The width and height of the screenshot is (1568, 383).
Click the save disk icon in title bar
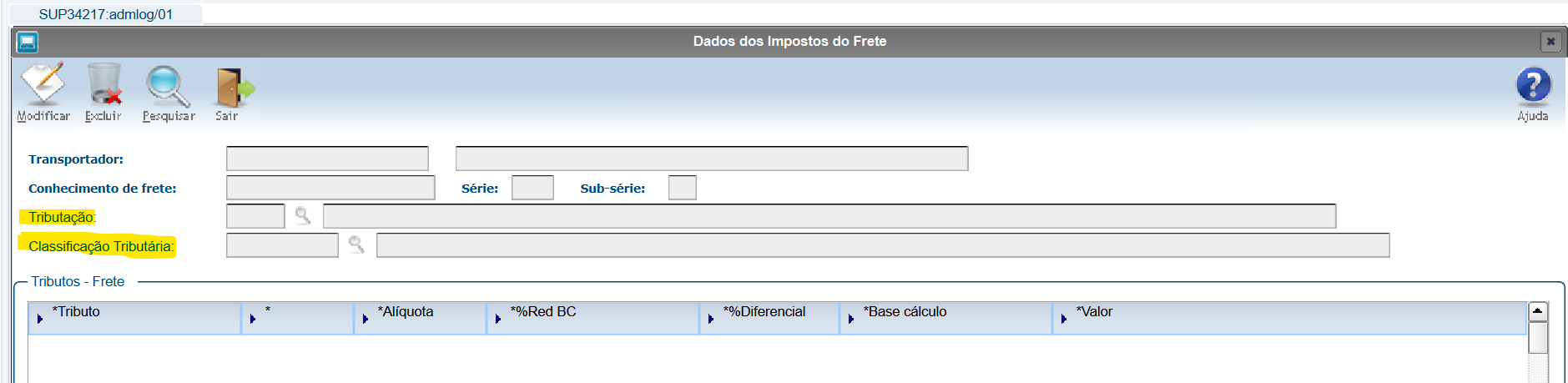point(28,42)
